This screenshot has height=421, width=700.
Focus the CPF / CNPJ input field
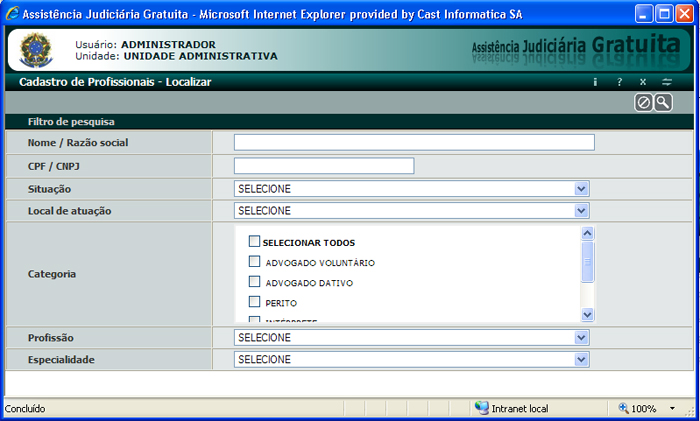tap(324, 166)
